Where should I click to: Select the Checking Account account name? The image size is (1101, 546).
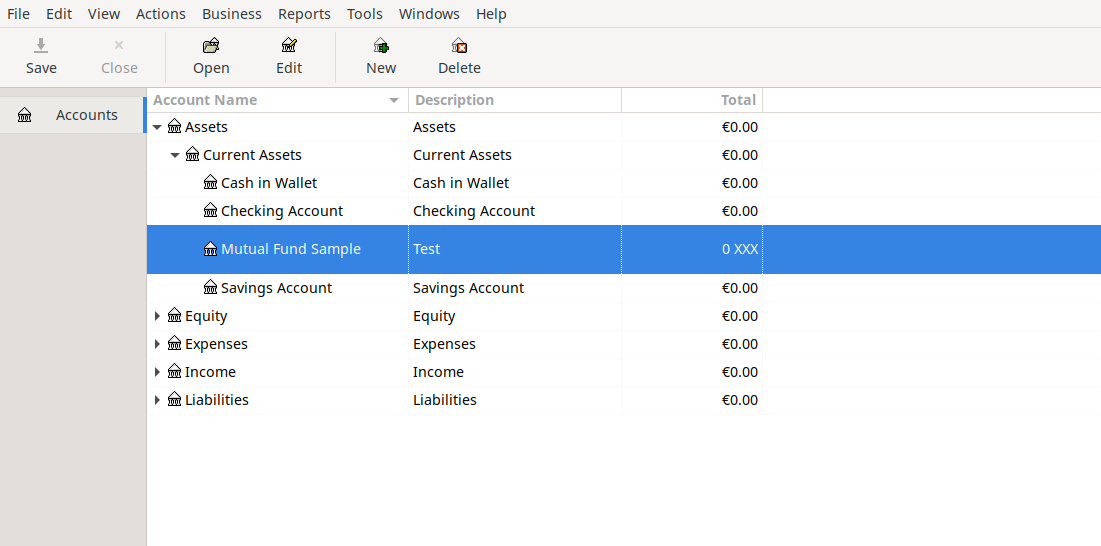click(282, 211)
